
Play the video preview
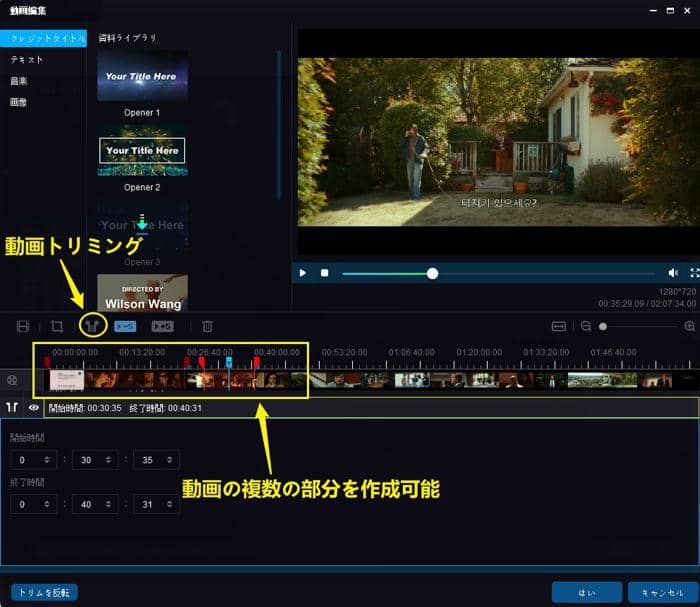tap(303, 273)
